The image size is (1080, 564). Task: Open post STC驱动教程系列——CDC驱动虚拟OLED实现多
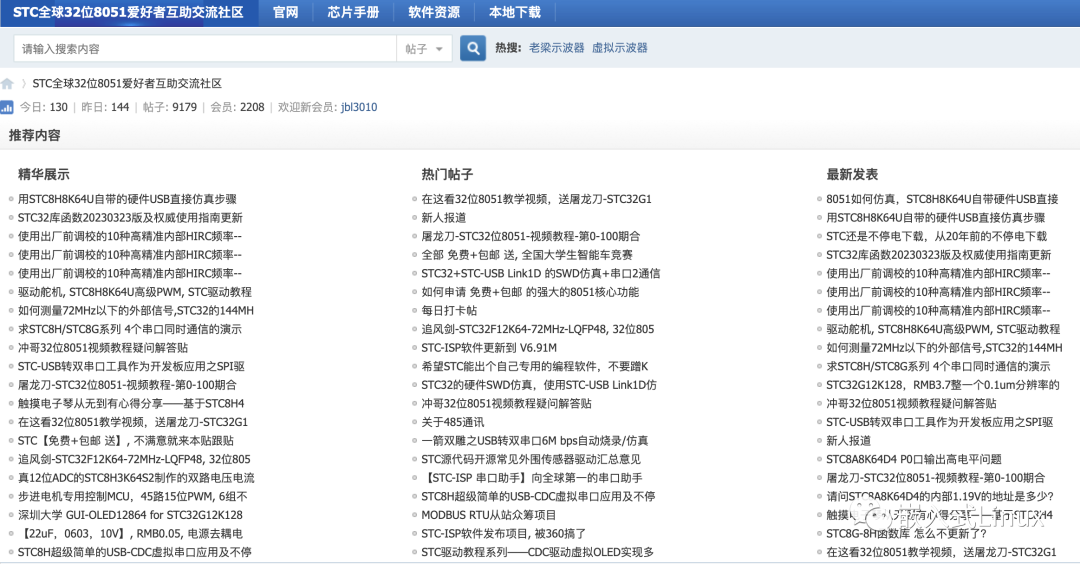pos(538,552)
